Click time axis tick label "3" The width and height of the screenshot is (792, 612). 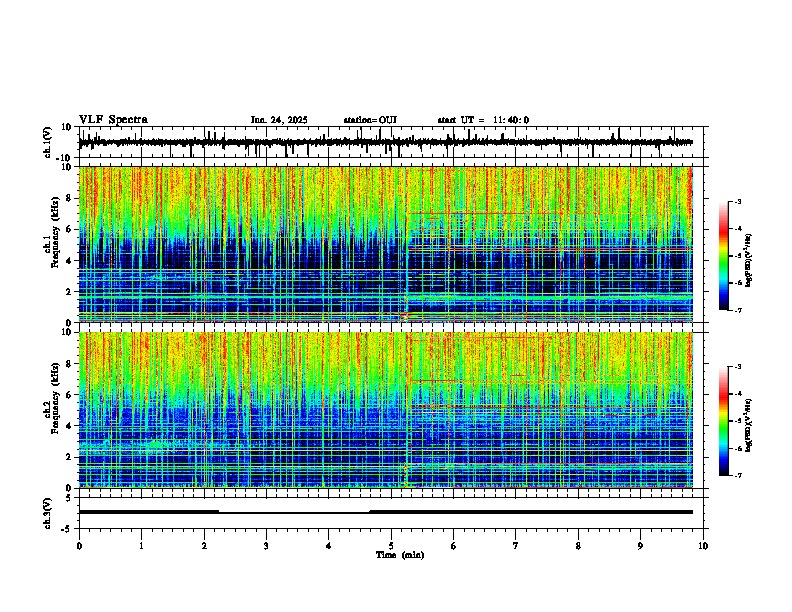266,546
